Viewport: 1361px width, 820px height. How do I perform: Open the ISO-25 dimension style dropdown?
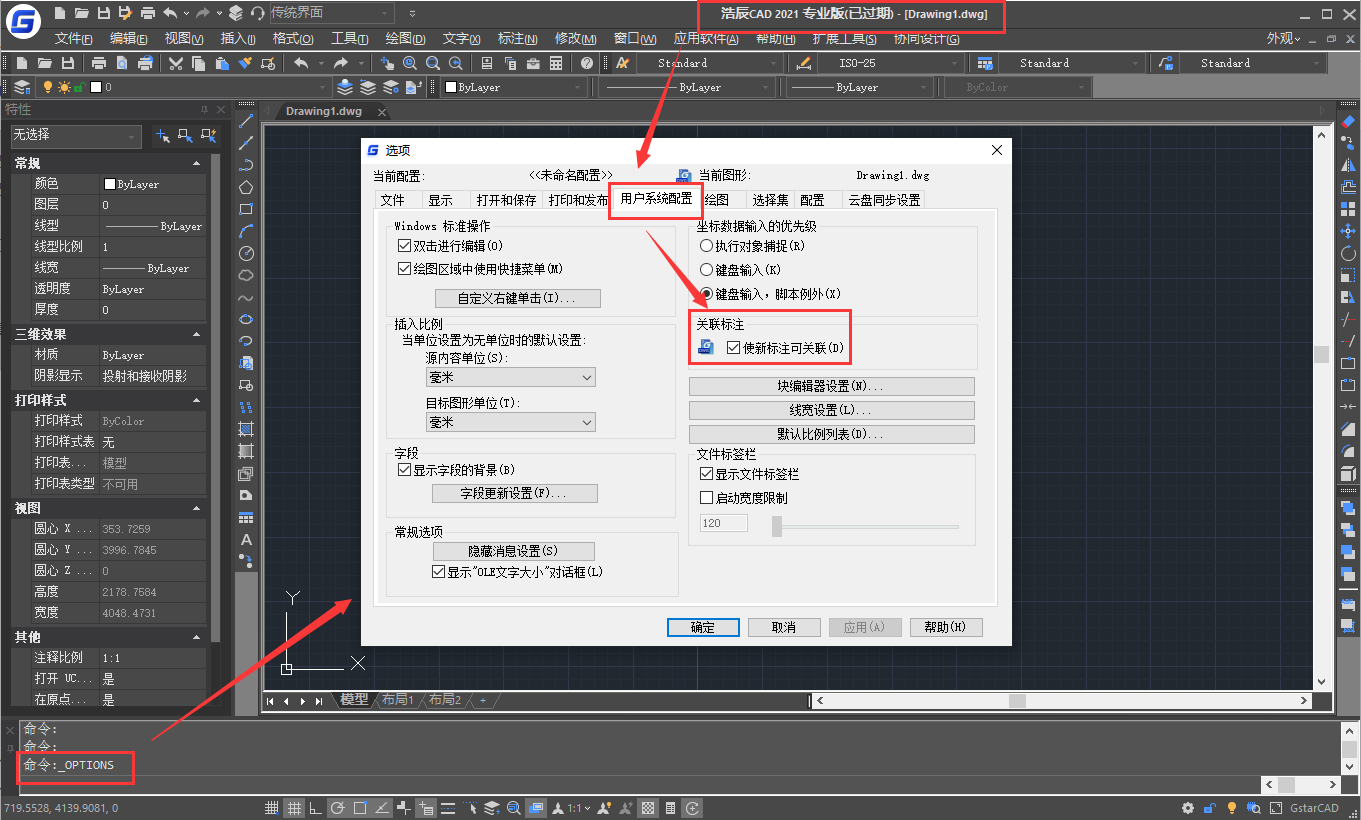pos(893,63)
